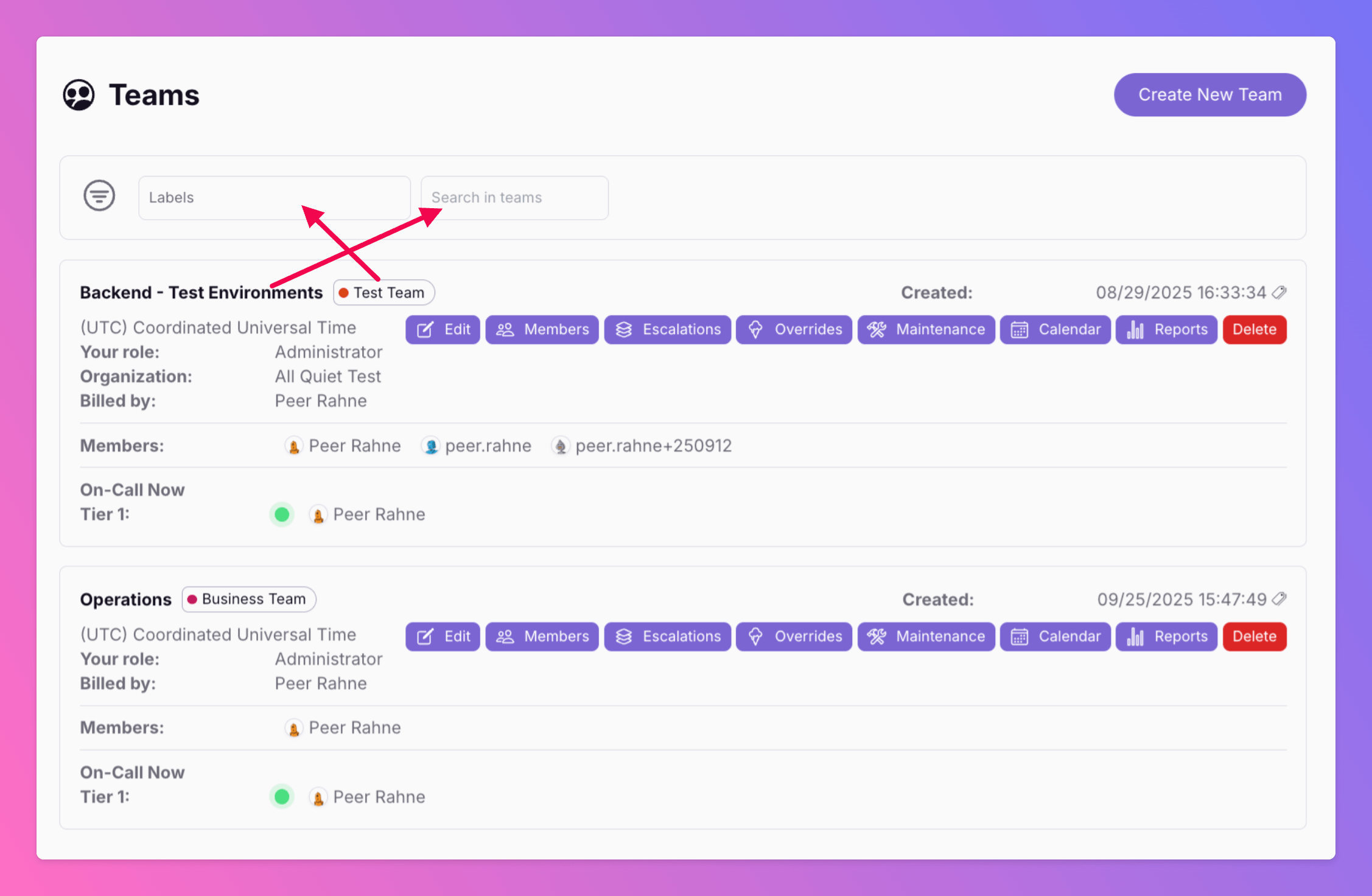The height and width of the screenshot is (896, 1372).
Task: Manage Members of the Operations team
Action: pyautogui.click(x=542, y=637)
